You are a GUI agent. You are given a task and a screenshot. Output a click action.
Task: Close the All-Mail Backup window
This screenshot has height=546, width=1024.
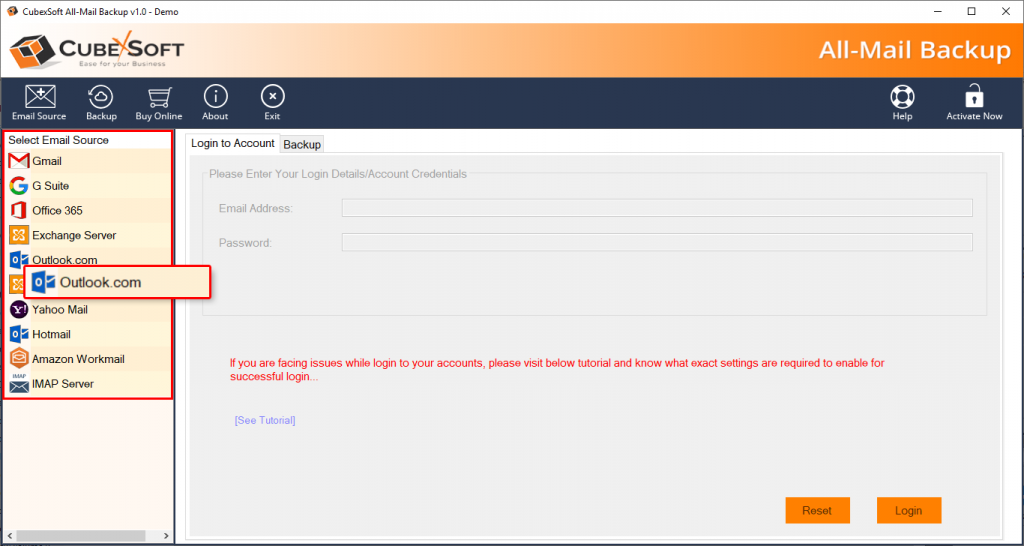pyautogui.click(x=1006, y=11)
